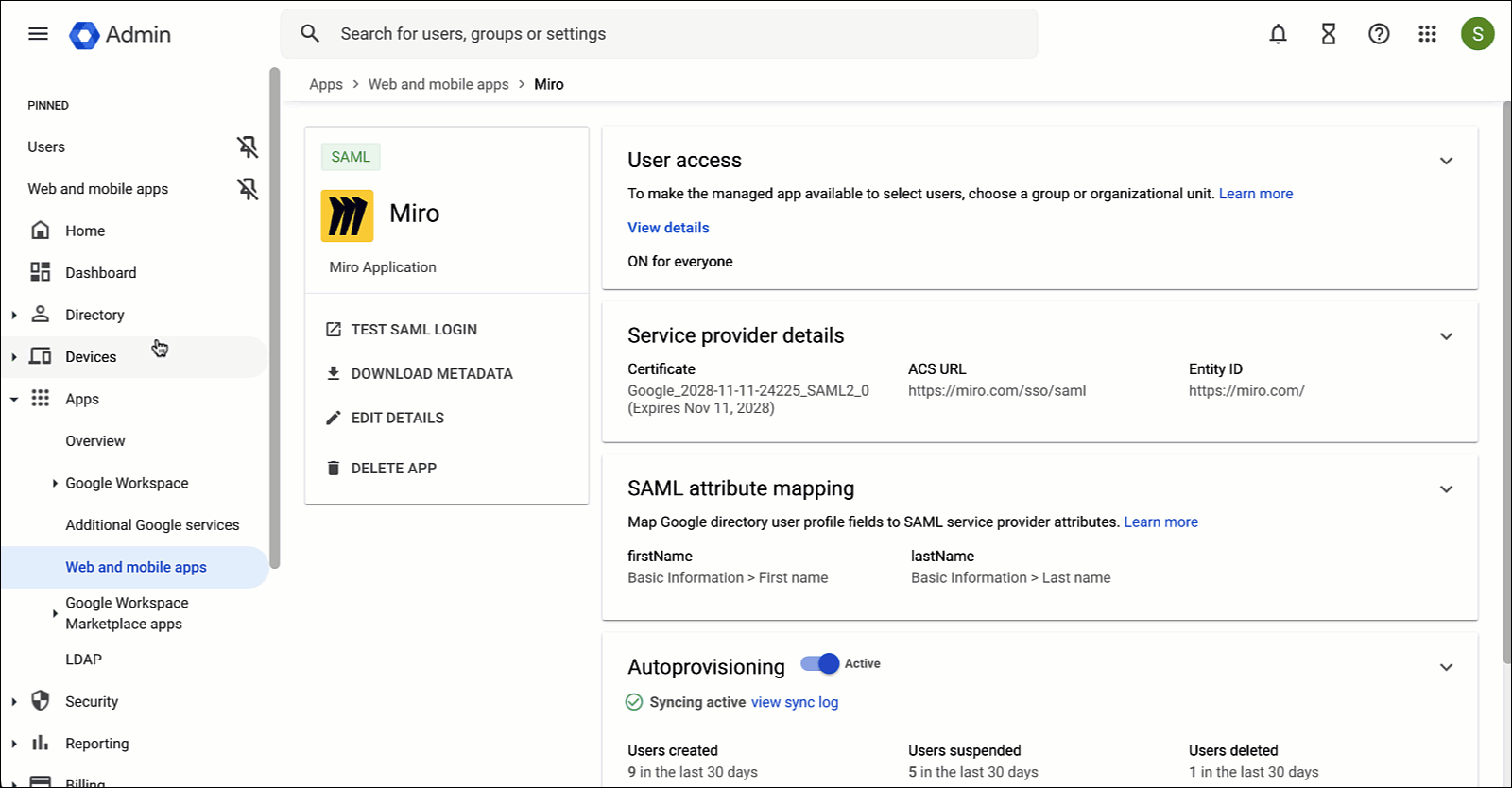The width and height of the screenshot is (1512, 788).
Task: Expand the User access section chevron
Action: (x=1446, y=161)
